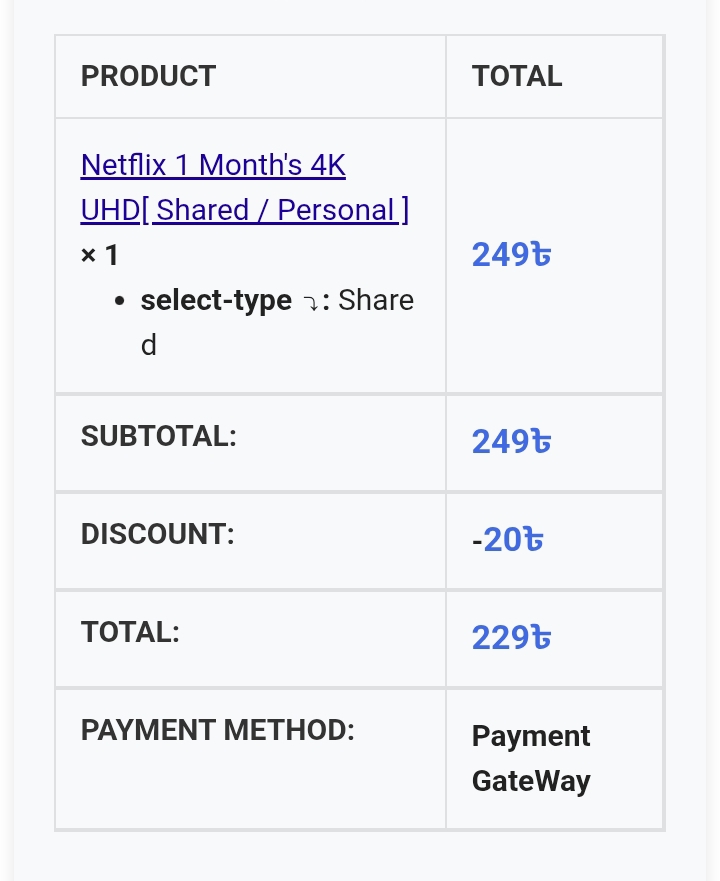Click the TOTAL column header
The width and height of the screenshot is (720, 881).
pyautogui.click(x=517, y=76)
